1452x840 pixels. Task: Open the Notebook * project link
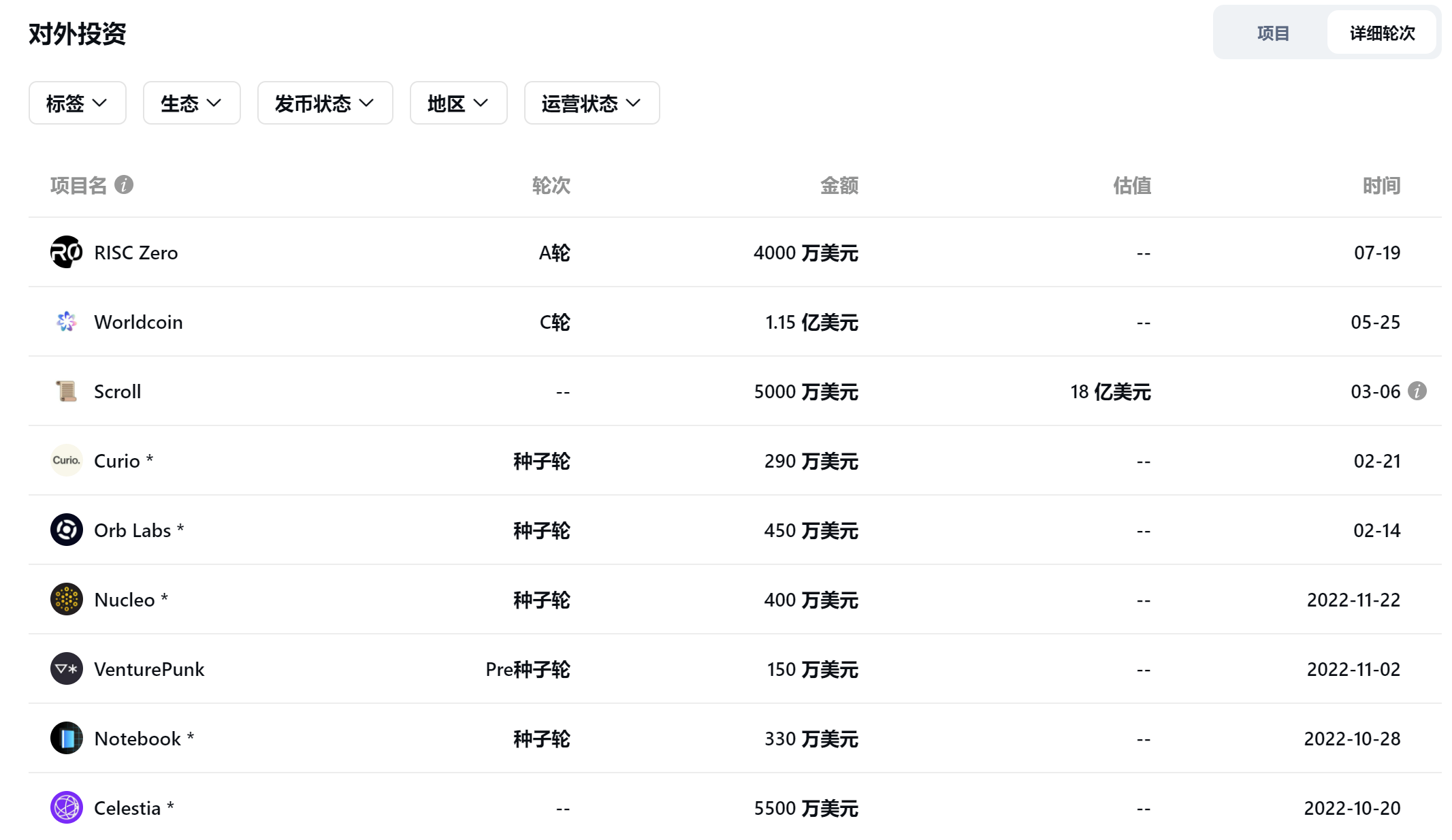[x=144, y=739]
